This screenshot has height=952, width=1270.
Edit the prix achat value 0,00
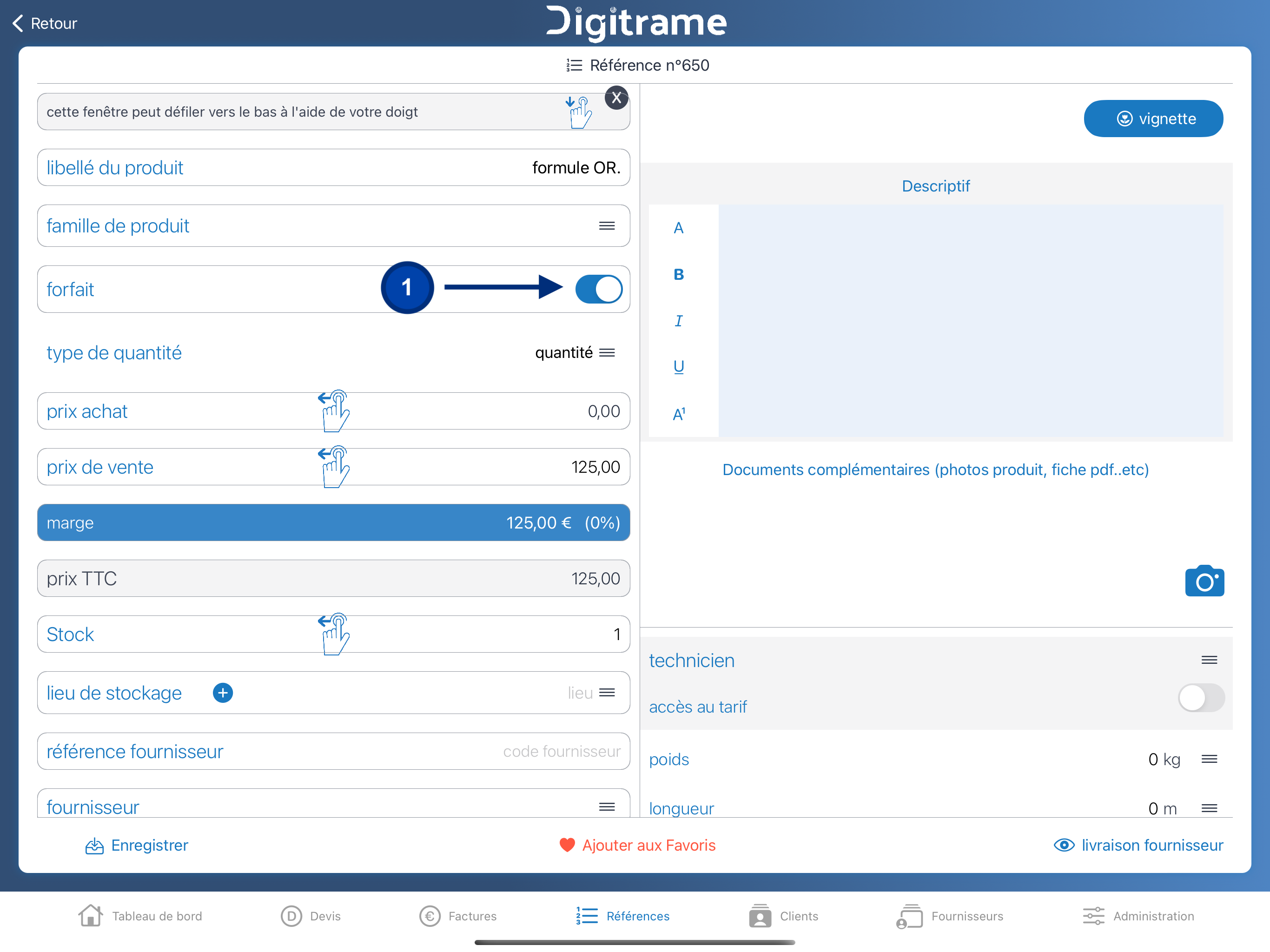(x=603, y=411)
